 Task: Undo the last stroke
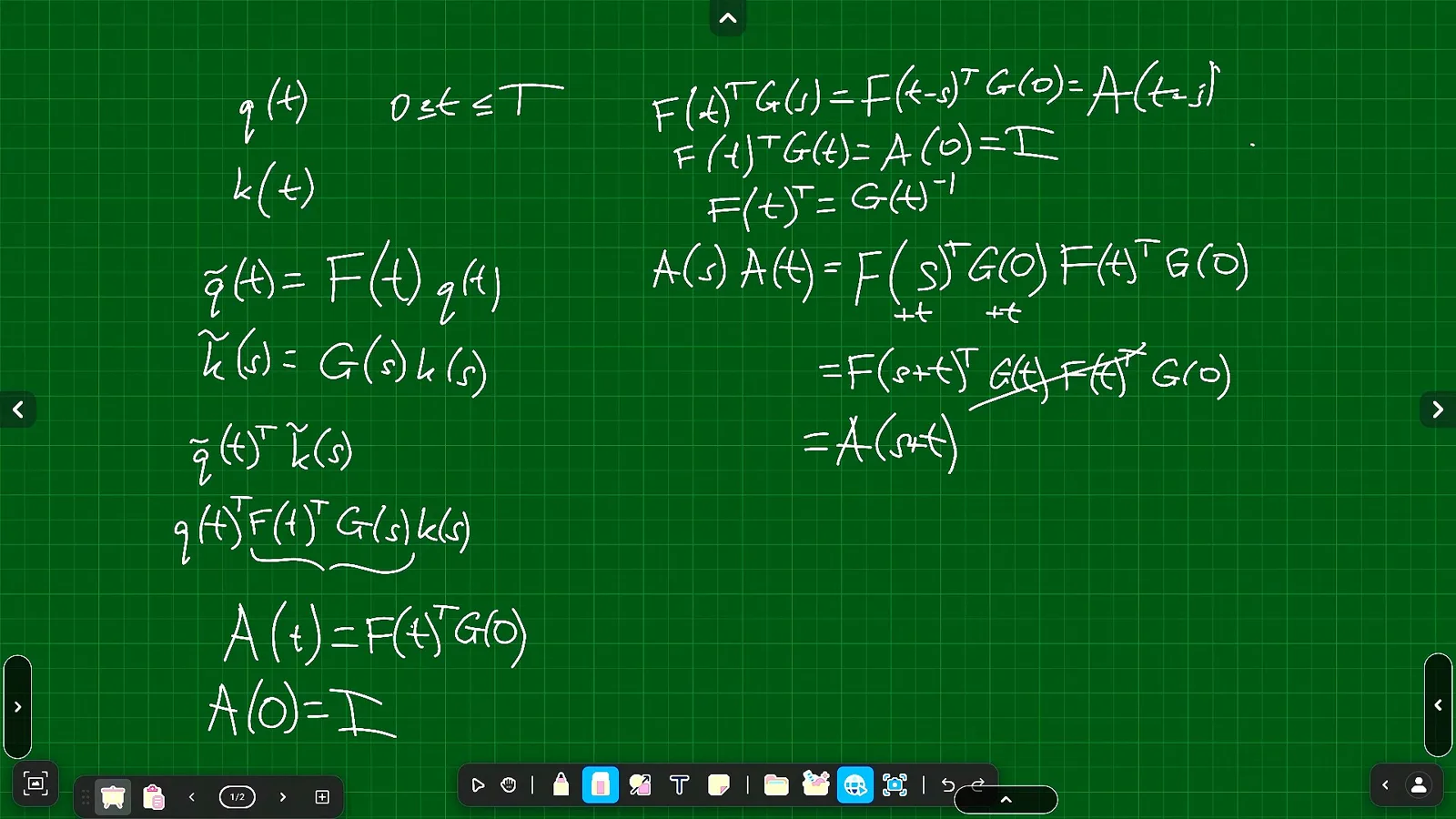coord(947,784)
